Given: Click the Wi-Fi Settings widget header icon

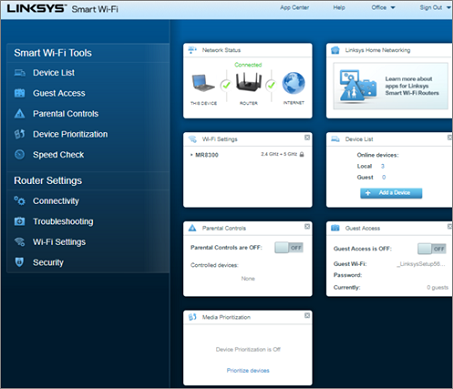Looking at the screenshot, I should click(x=192, y=139).
